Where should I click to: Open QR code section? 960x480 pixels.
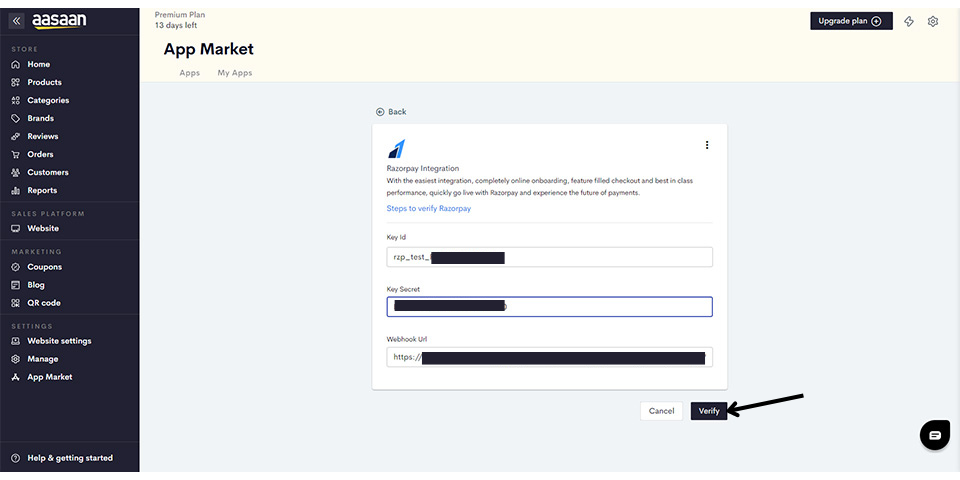click(43, 303)
